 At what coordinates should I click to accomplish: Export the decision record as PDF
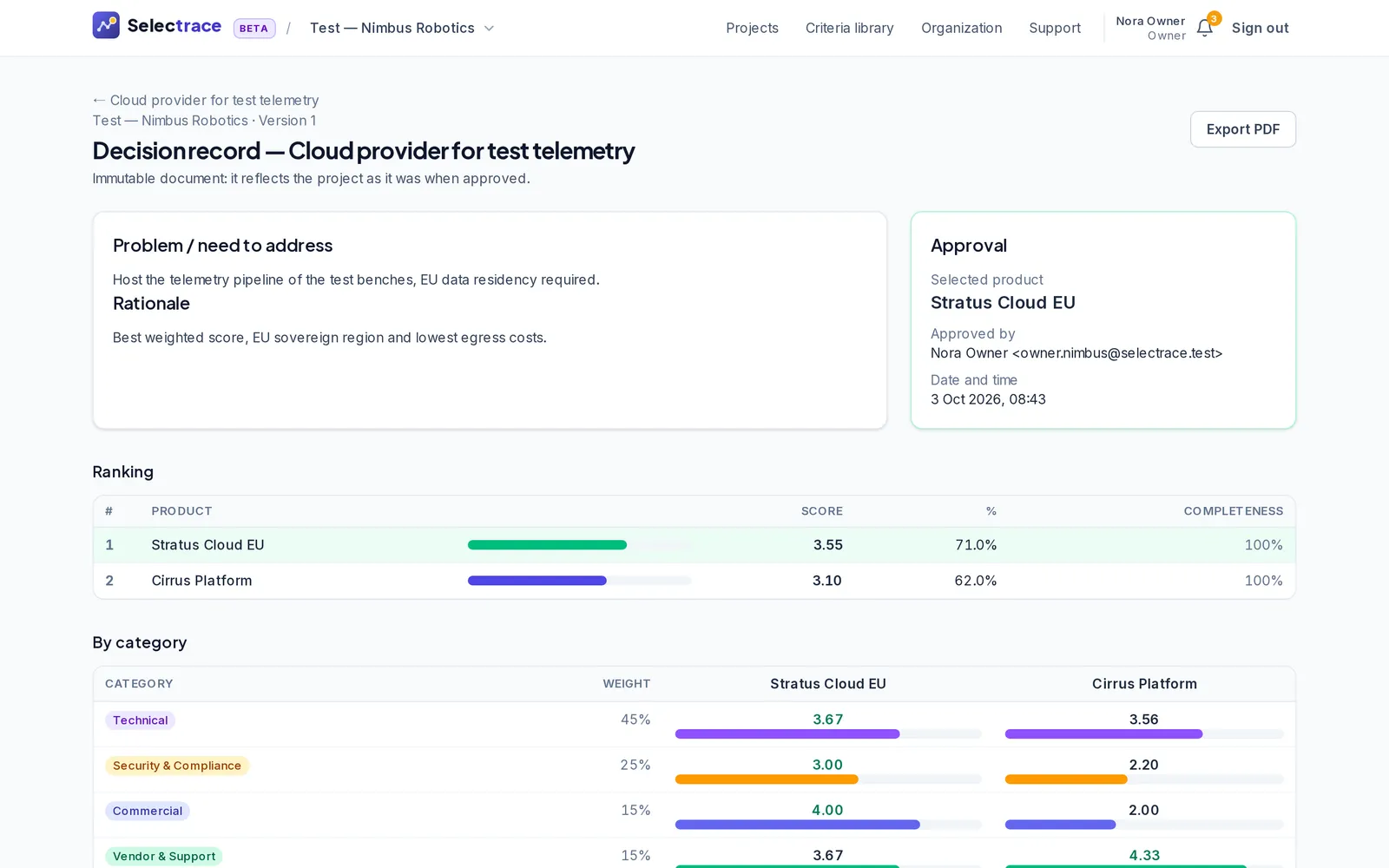coord(1242,129)
